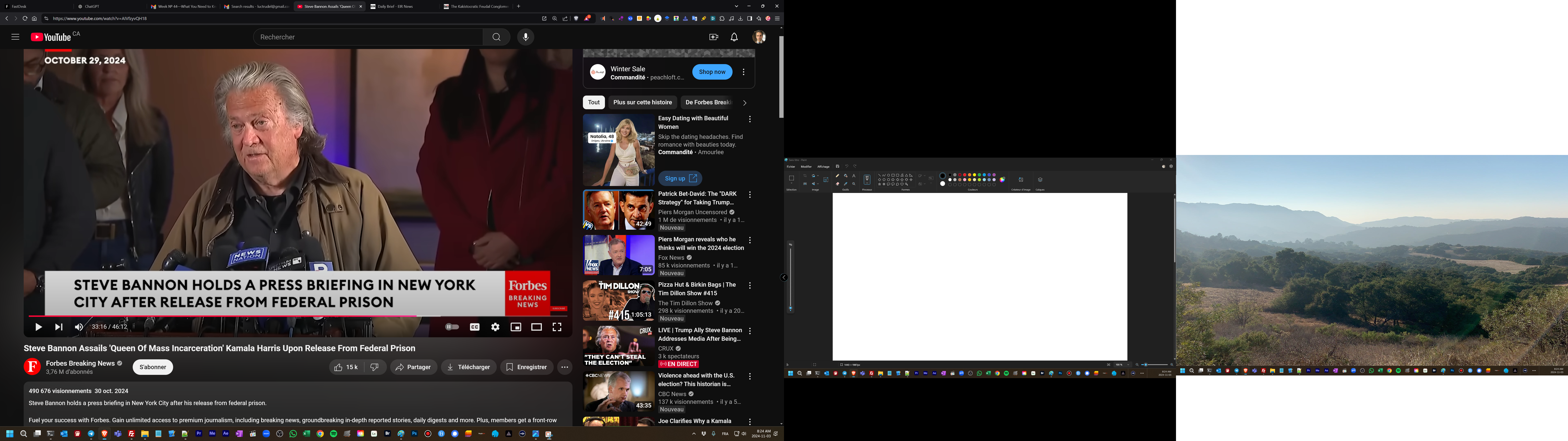Click the YouTube search magnifier button
The image size is (1568, 441).
click(x=497, y=37)
